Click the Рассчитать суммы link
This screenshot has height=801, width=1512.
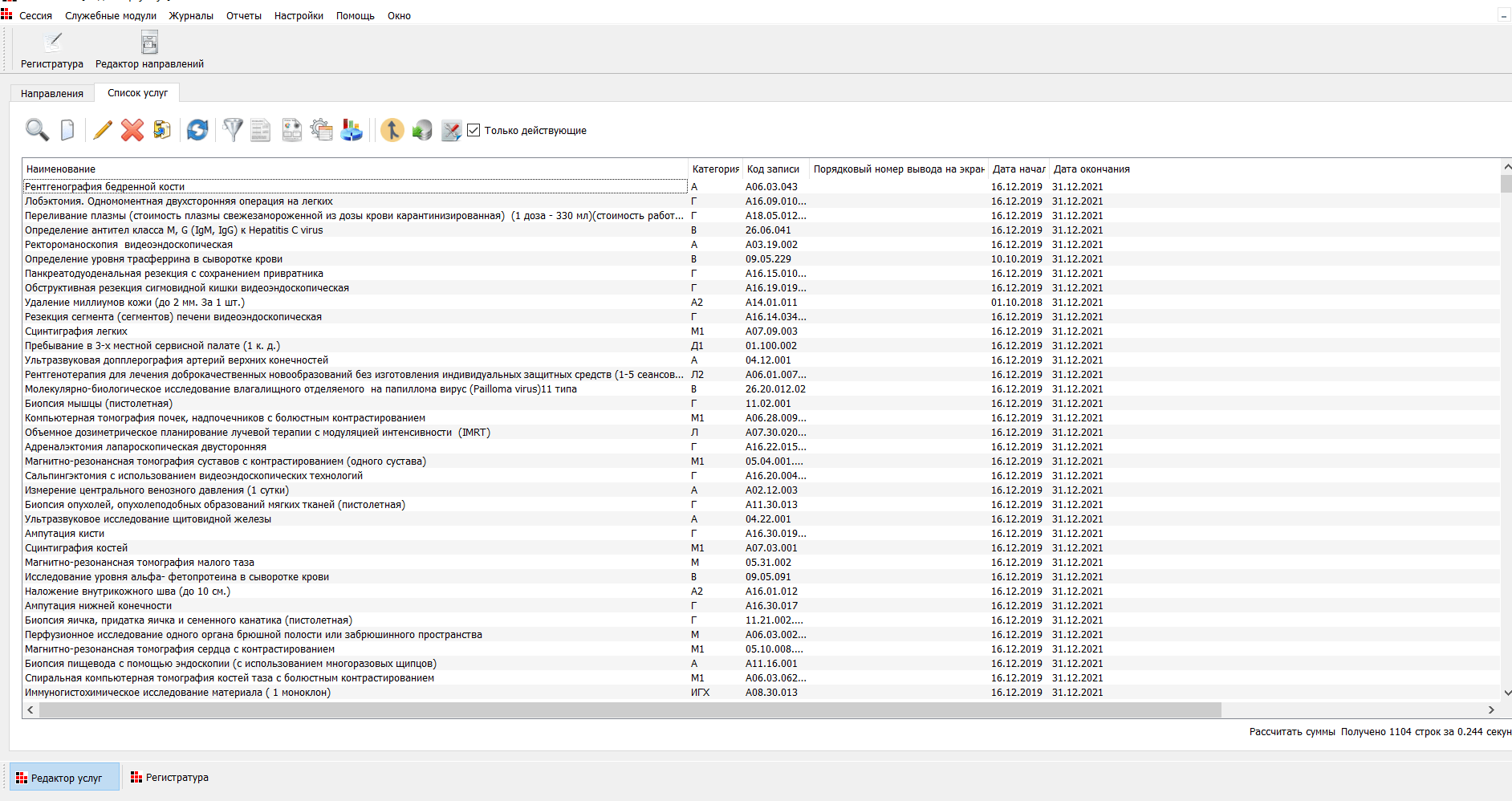click(x=1292, y=731)
